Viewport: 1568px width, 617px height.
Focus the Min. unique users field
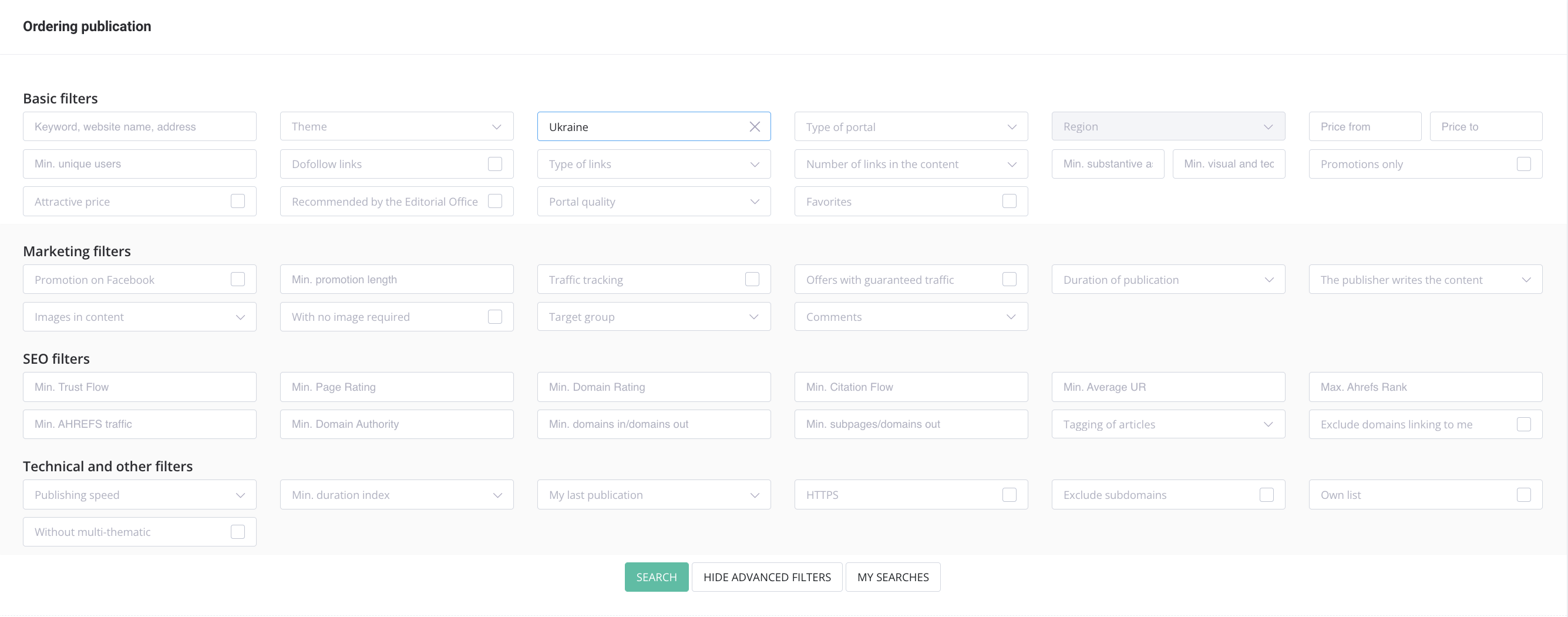click(x=139, y=164)
